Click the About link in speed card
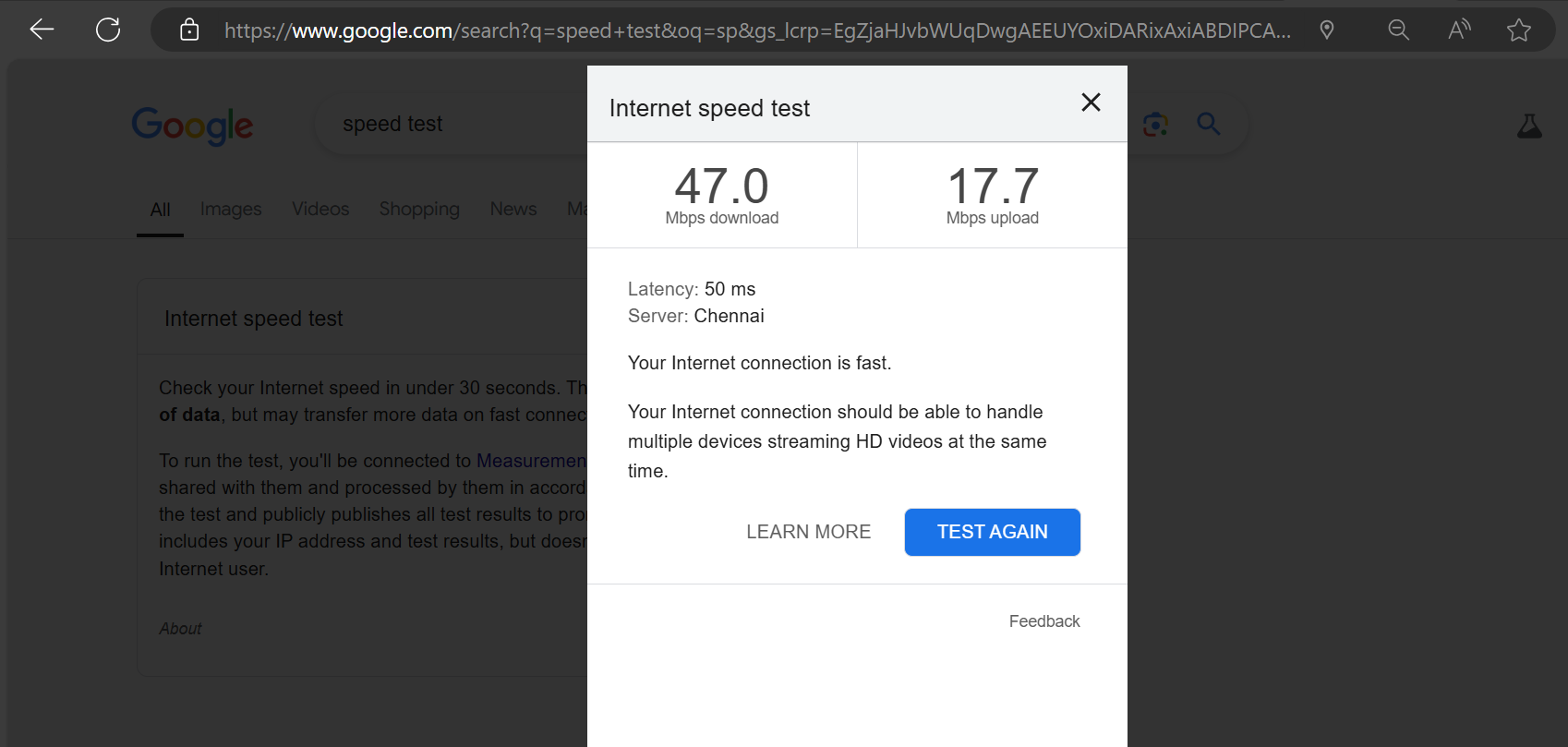The height and width of the screenshot is (747, 1568). pos(180,629)
